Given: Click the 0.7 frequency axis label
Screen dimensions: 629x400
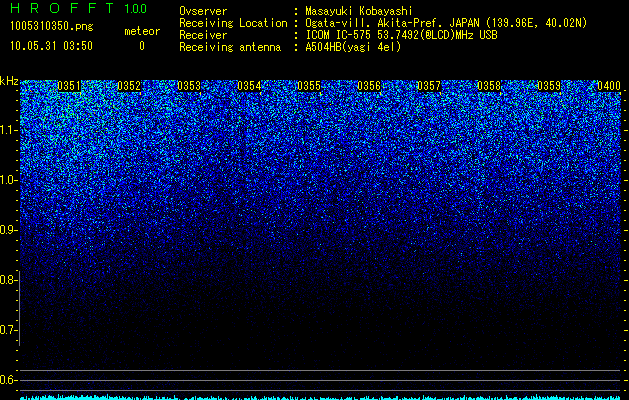Looking at the screenshot, I should pos(9,330).
